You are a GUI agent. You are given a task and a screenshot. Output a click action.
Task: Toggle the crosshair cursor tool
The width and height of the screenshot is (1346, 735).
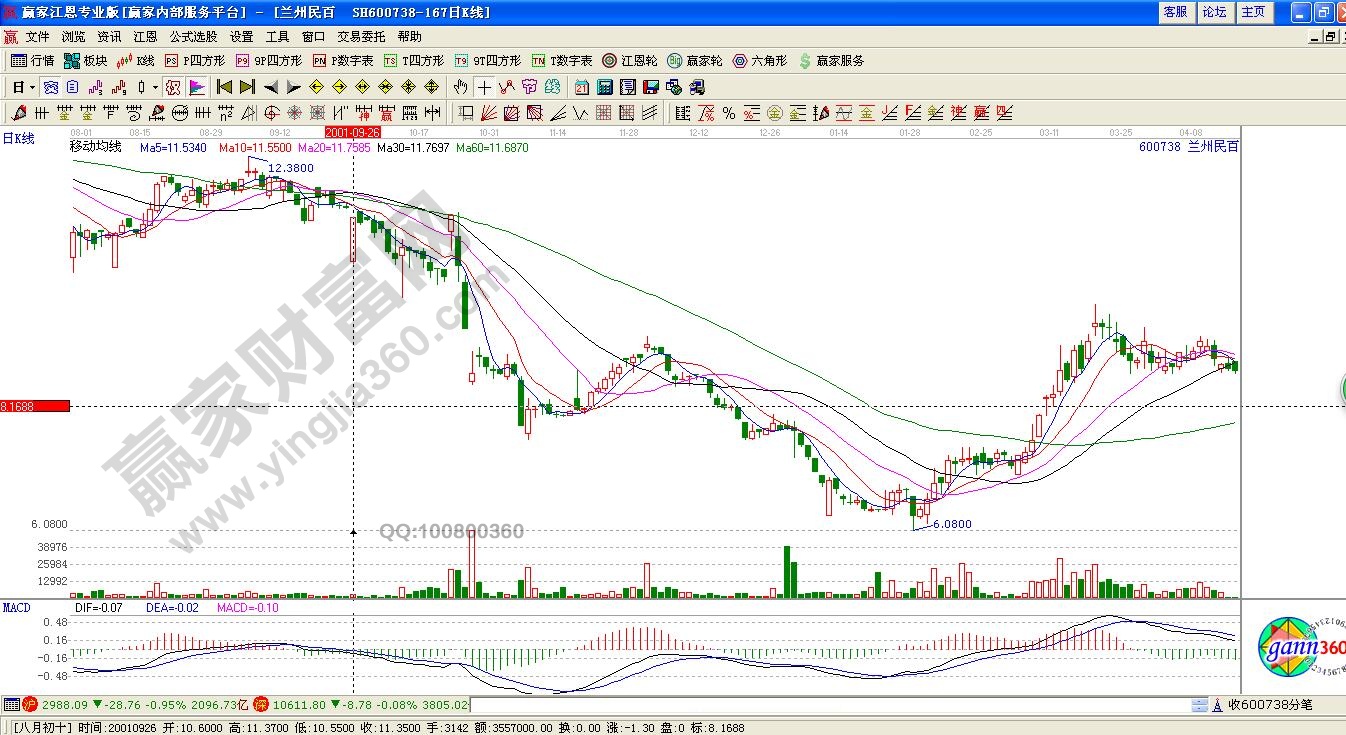pos(484,87)
